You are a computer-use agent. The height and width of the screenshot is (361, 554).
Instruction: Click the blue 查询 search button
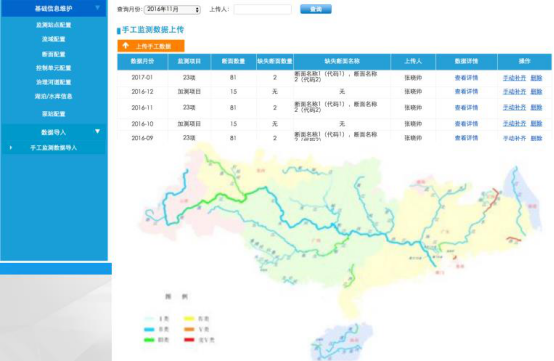[316, 9]
